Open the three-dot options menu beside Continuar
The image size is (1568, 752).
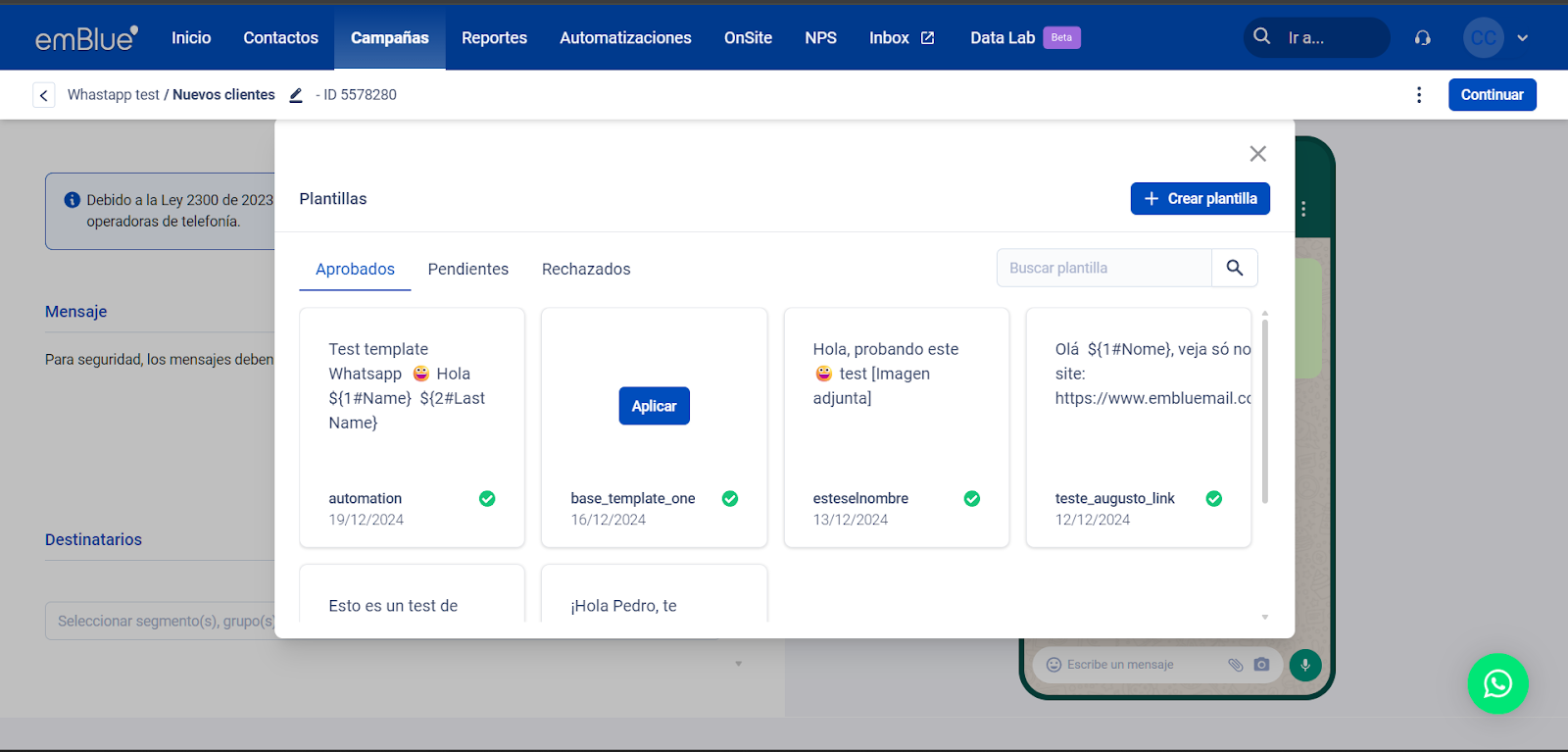(1418, 95)
